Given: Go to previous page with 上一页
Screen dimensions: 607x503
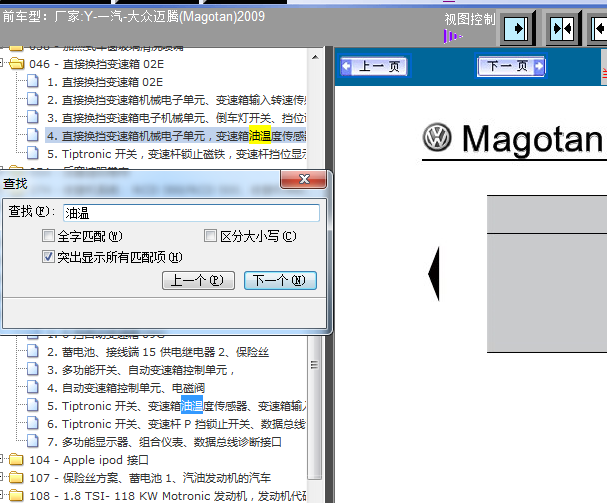Looking at the screenshot, I should (375, 66).
